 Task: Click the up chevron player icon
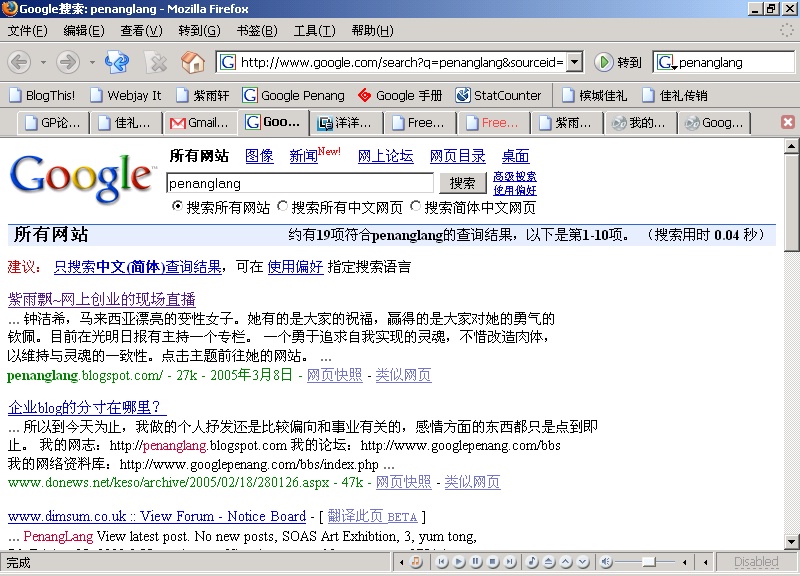[x=566, y=562]
